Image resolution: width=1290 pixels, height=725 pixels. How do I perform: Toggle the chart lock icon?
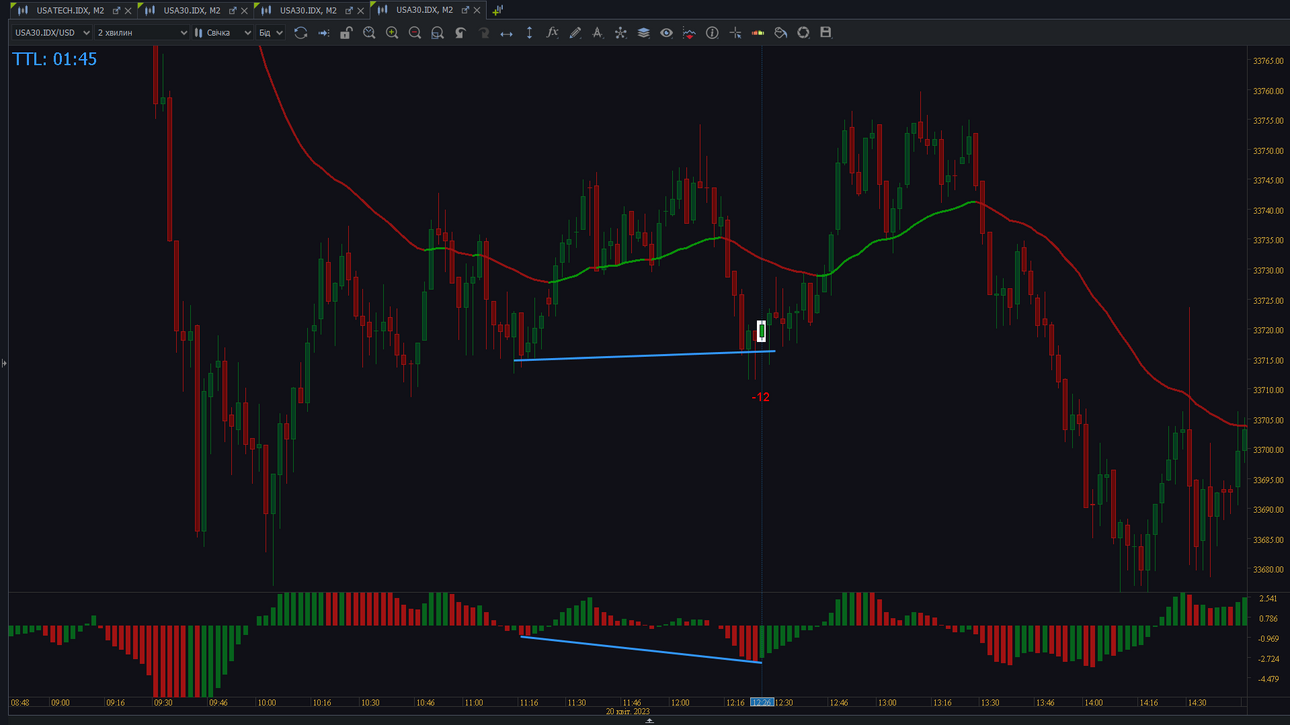coord(346,33)
